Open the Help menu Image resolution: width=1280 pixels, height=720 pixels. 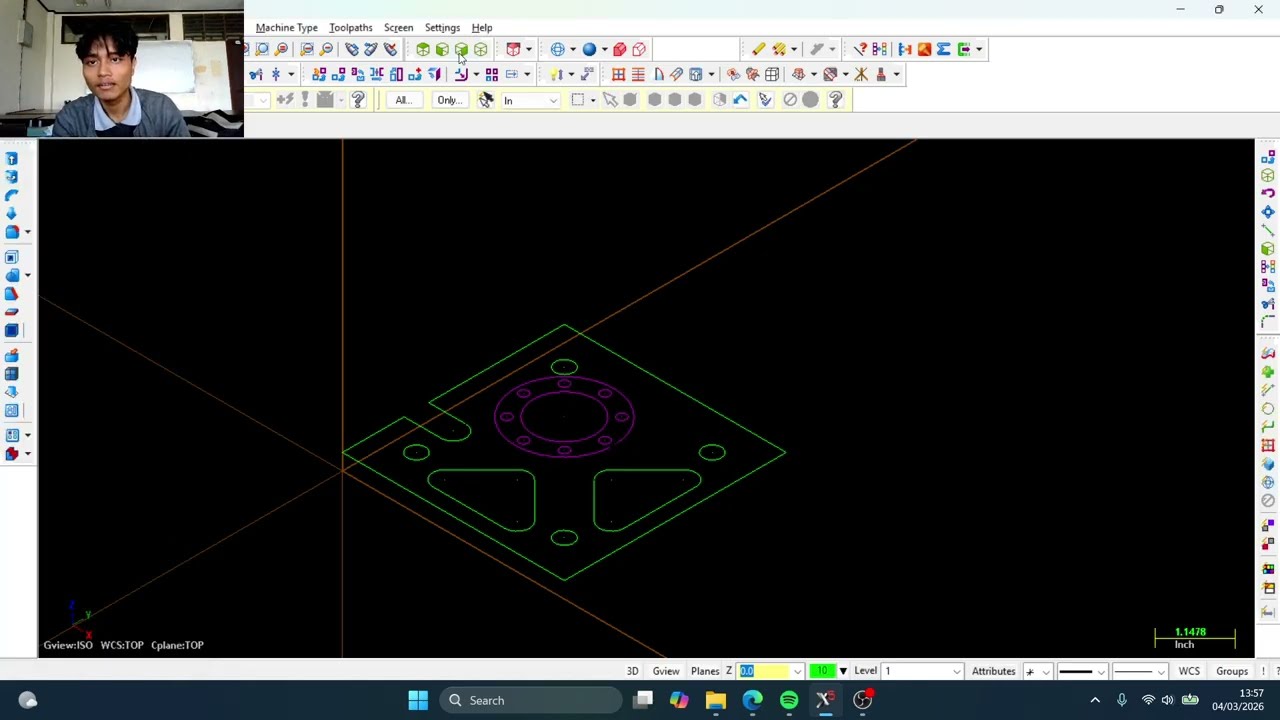click(x=482, y=27)
